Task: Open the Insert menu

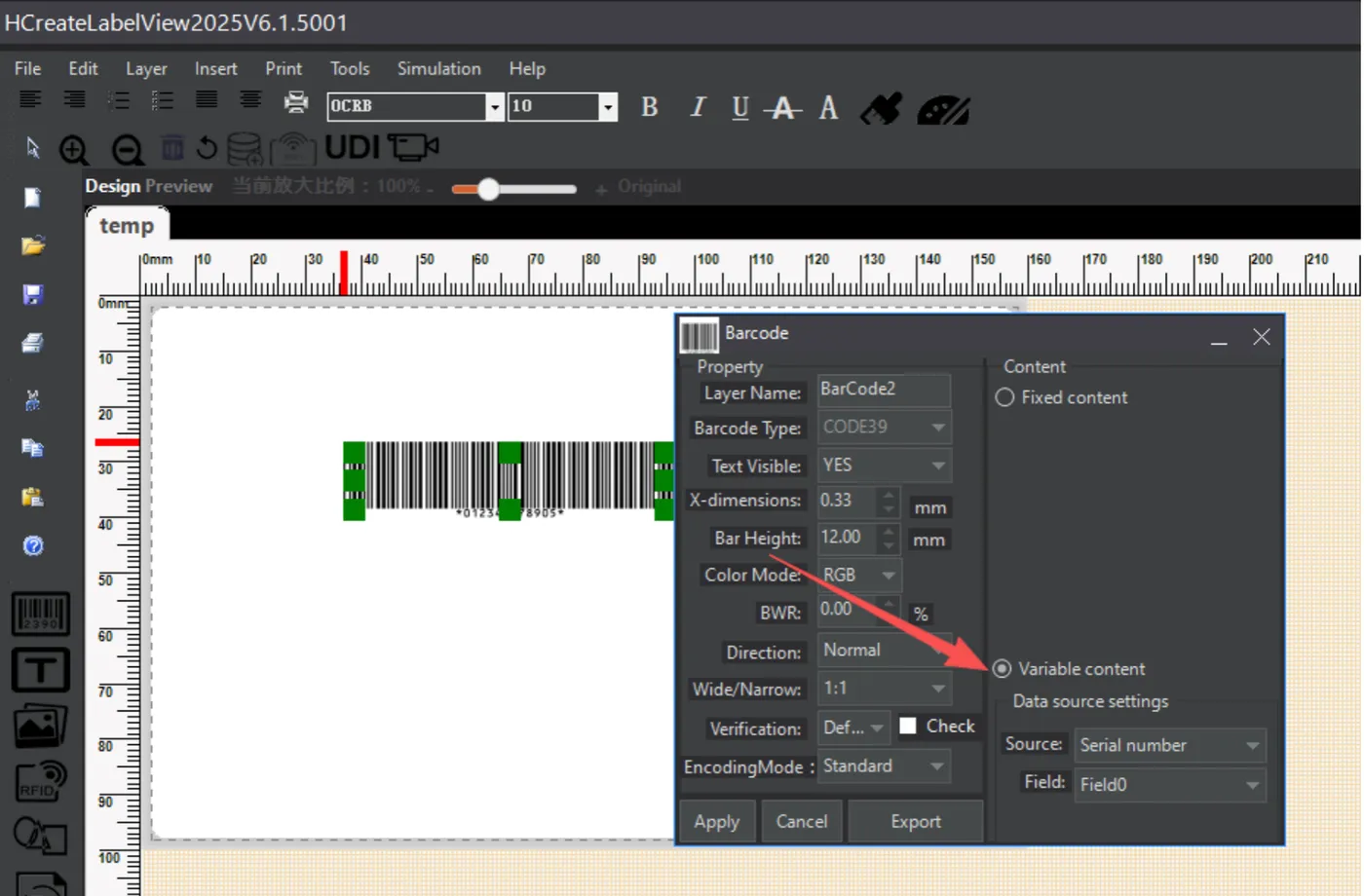Action: (x=215, y=68)
